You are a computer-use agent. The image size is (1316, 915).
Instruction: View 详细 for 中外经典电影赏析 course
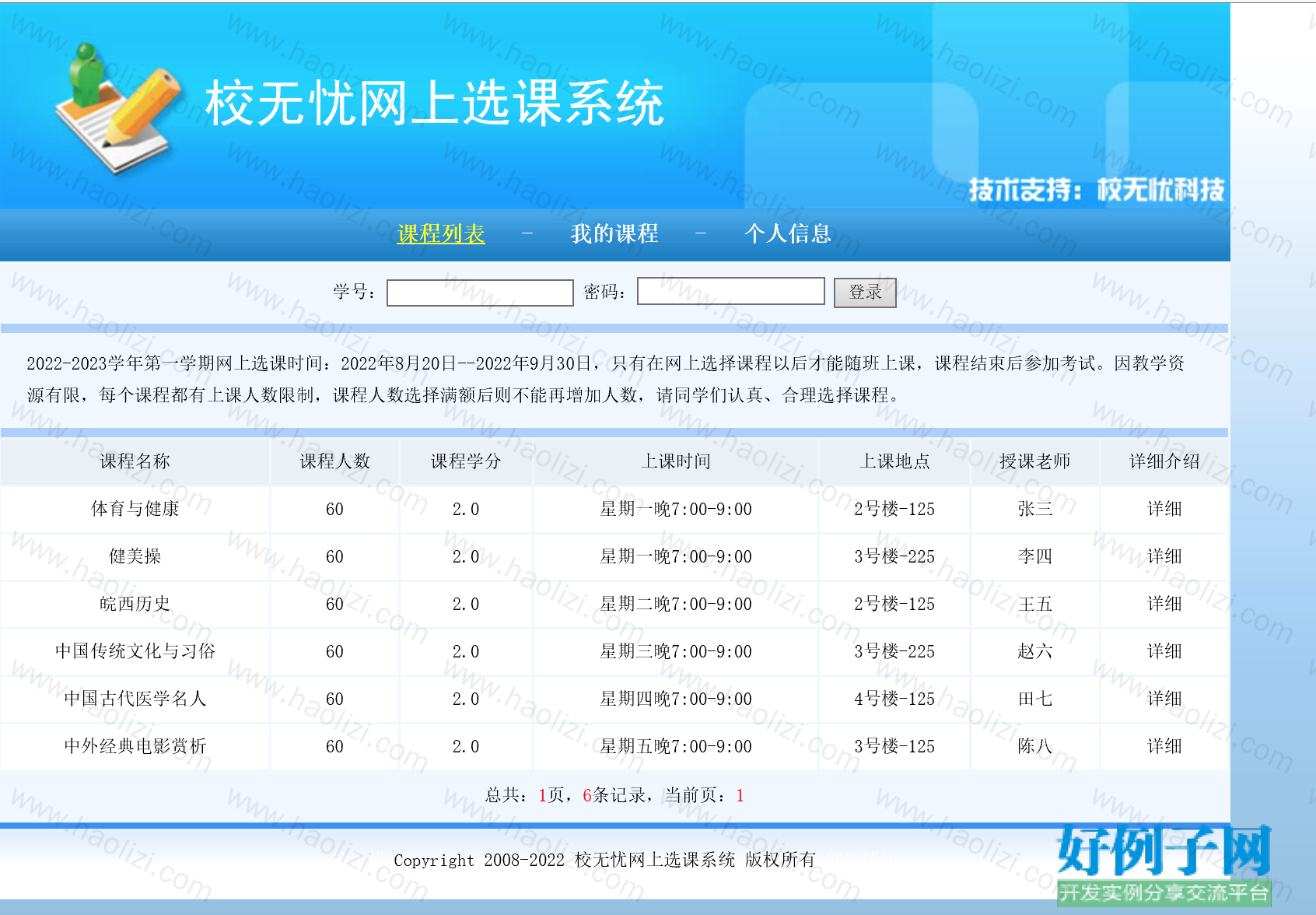tap(1164, 746)
